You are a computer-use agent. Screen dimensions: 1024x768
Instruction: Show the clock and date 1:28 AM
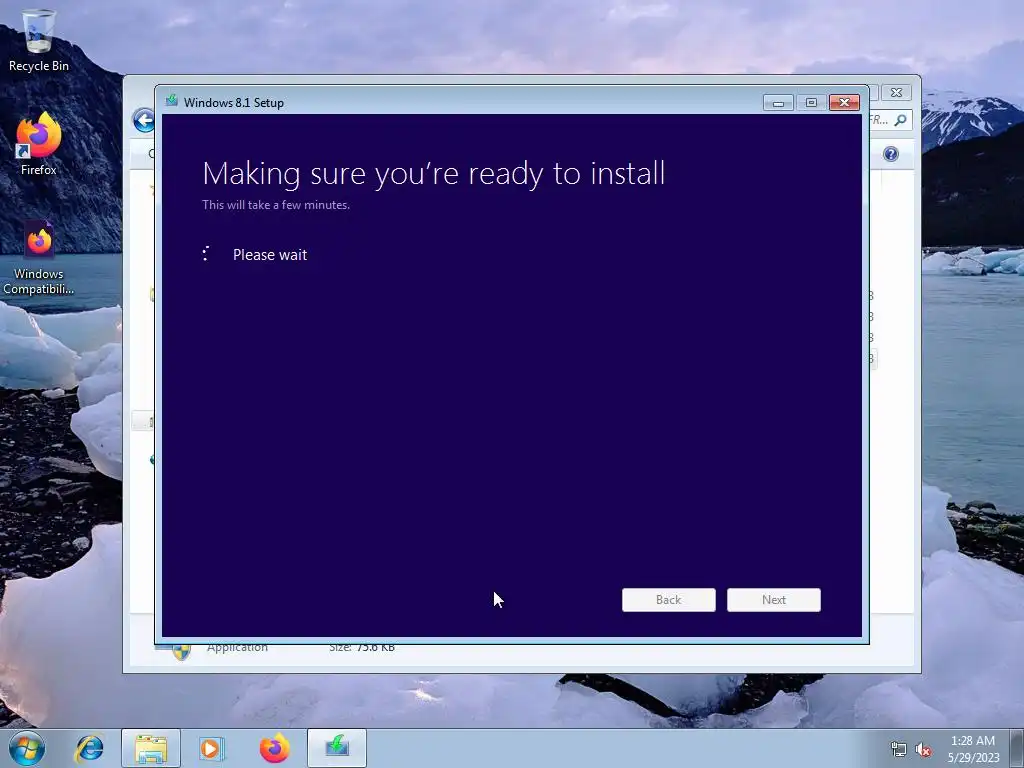[973, 749]
